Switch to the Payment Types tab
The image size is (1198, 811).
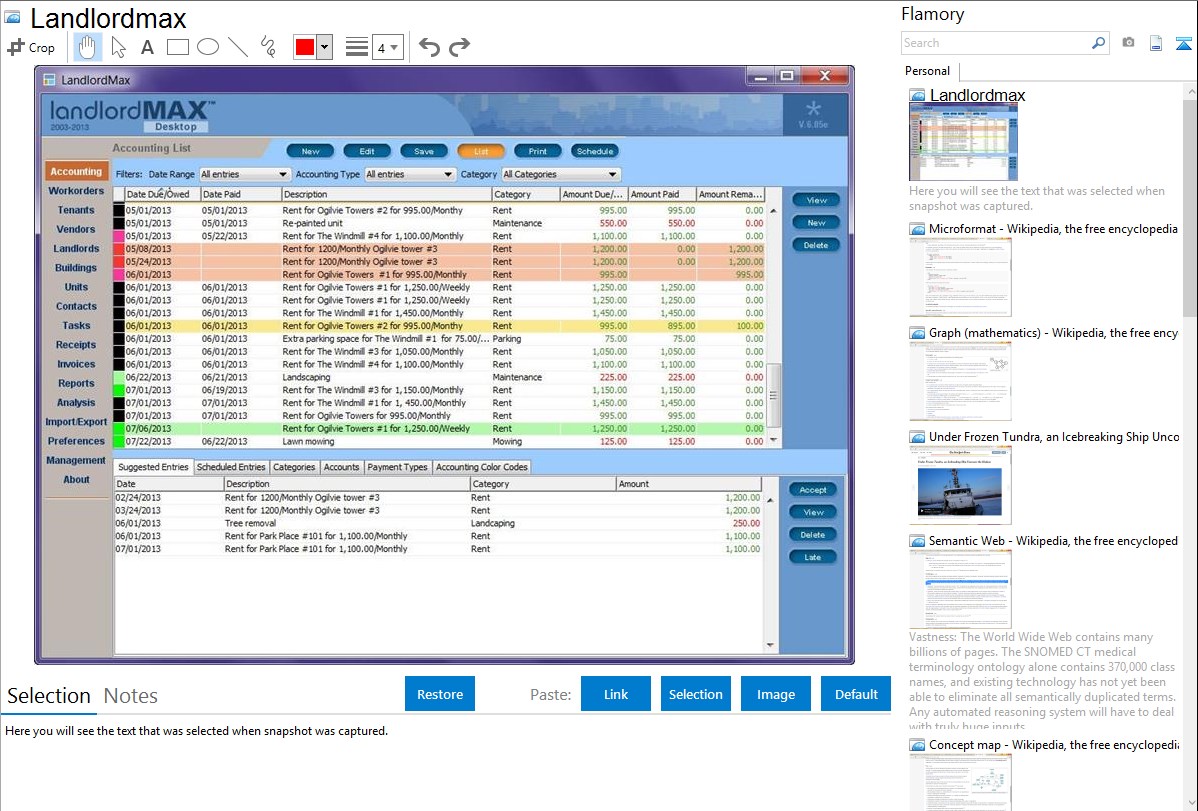[397, 467]
